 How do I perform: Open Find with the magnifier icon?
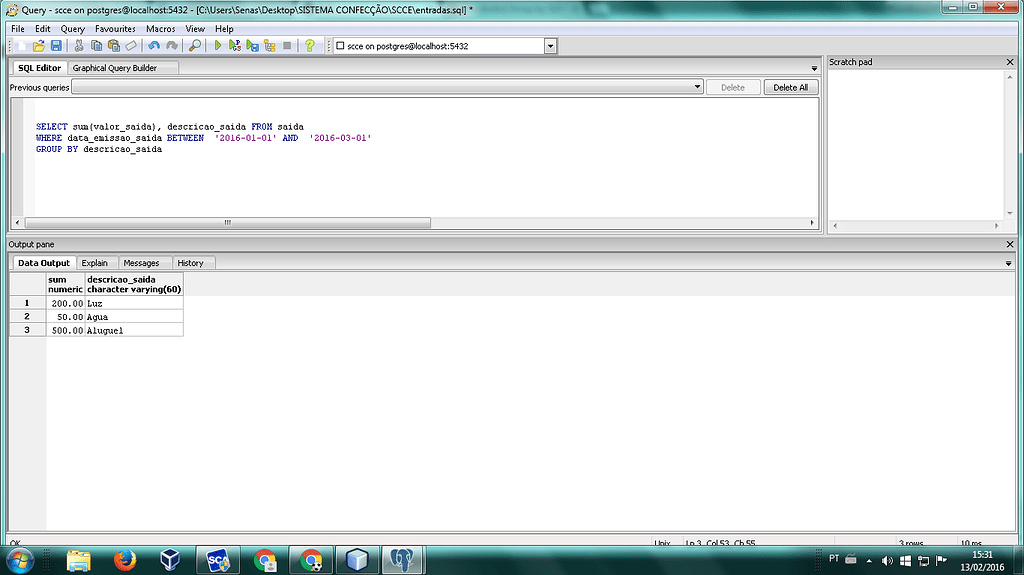(x=195, y=46)
